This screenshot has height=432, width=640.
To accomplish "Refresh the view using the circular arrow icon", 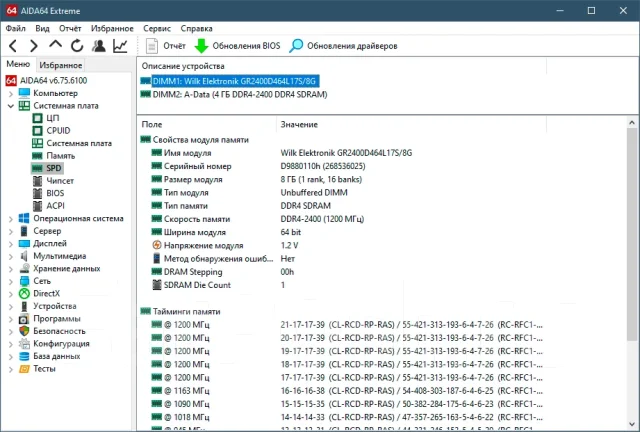I will pos(77,46).
